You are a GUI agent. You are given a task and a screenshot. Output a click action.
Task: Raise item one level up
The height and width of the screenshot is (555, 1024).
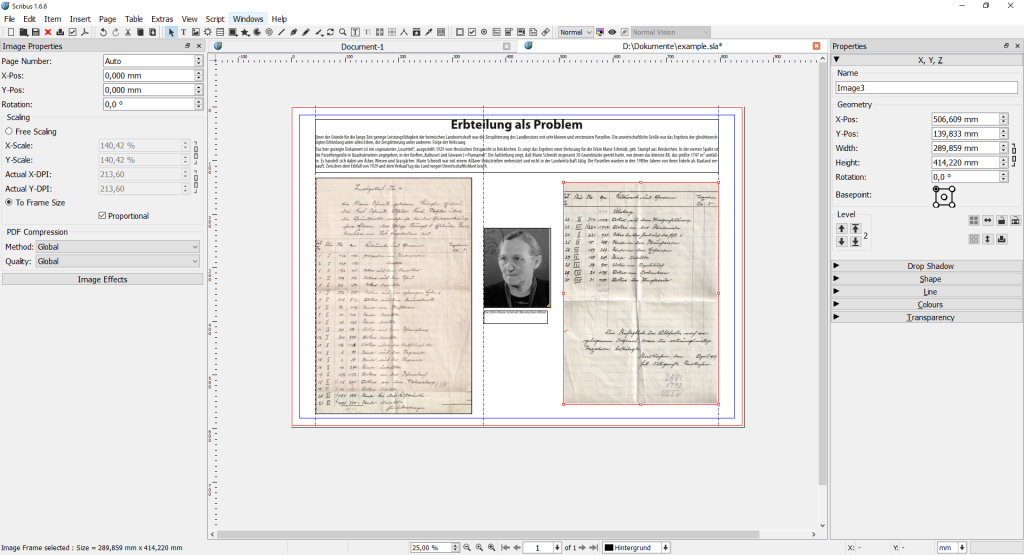click(x=842, y=229)
